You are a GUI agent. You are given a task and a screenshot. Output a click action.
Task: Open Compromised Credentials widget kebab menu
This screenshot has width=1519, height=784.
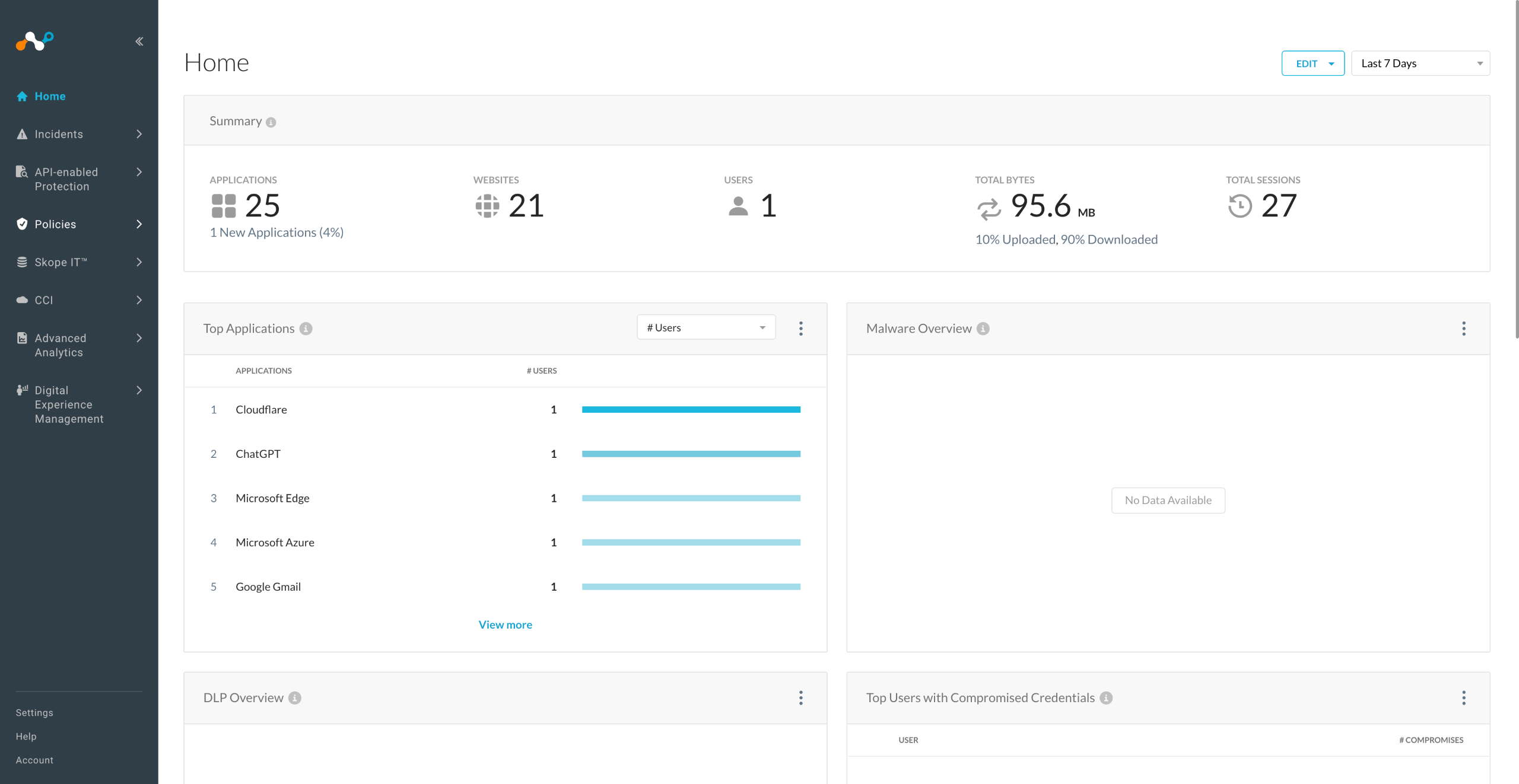(x=1463, y=698)
